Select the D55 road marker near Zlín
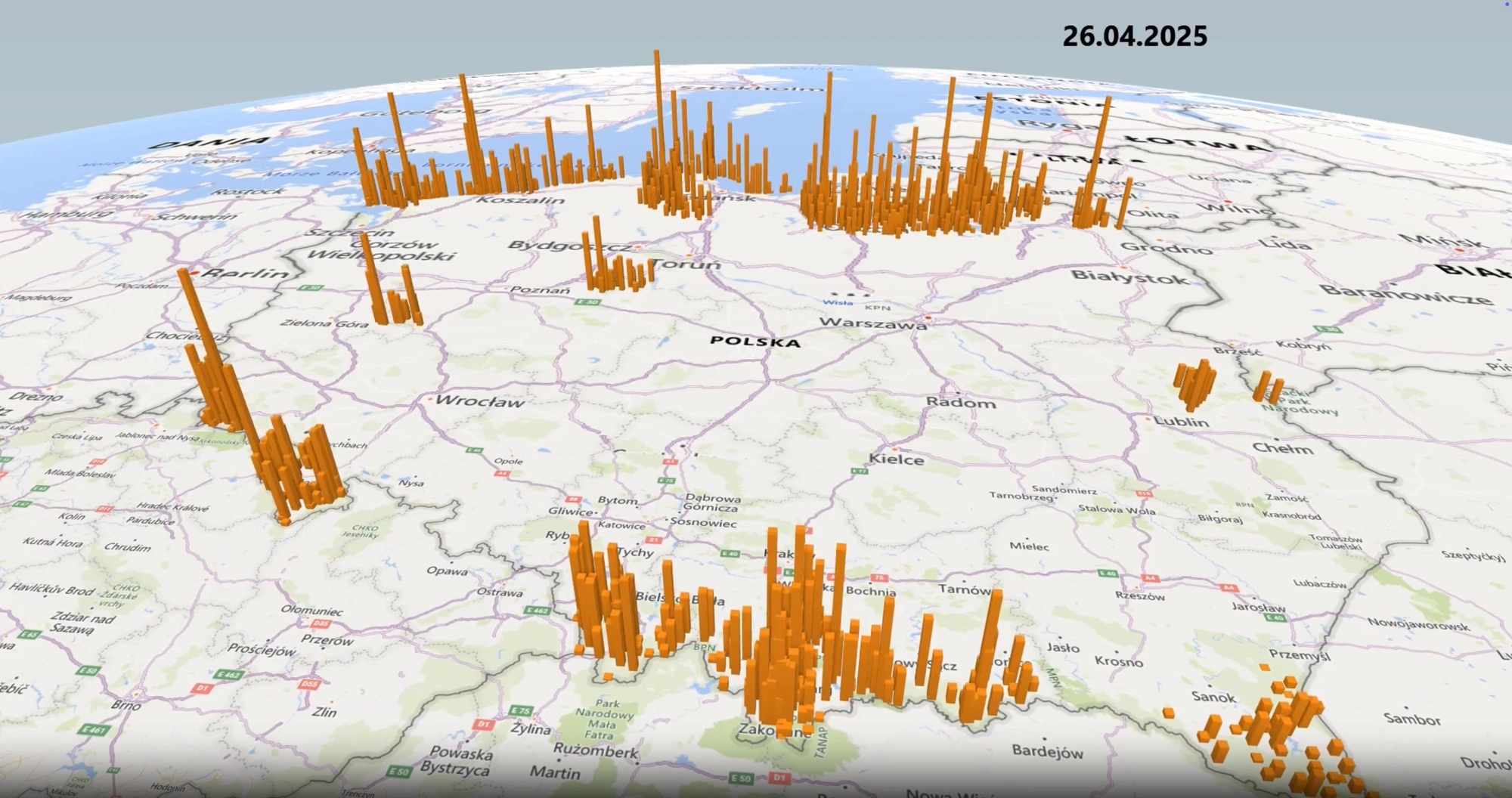Image resolution: width=1512 pixels, height=798 pixels. 309,685
